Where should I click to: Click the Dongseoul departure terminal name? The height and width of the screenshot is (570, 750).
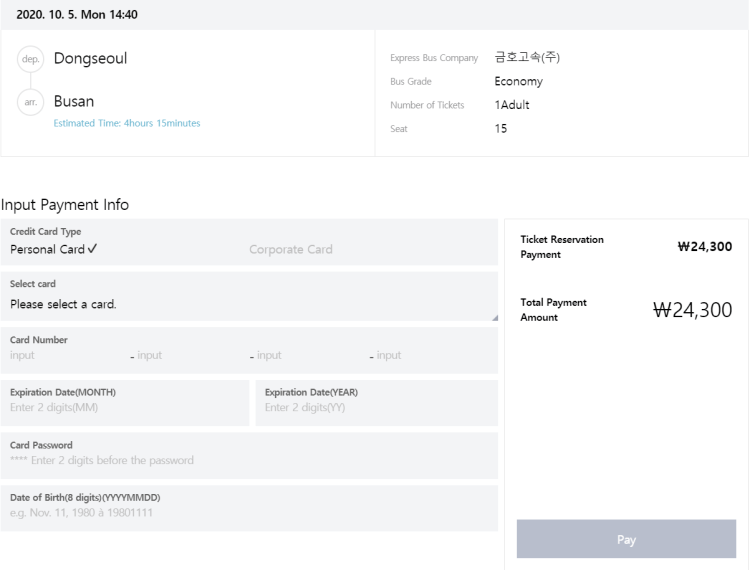coord(90,58)
